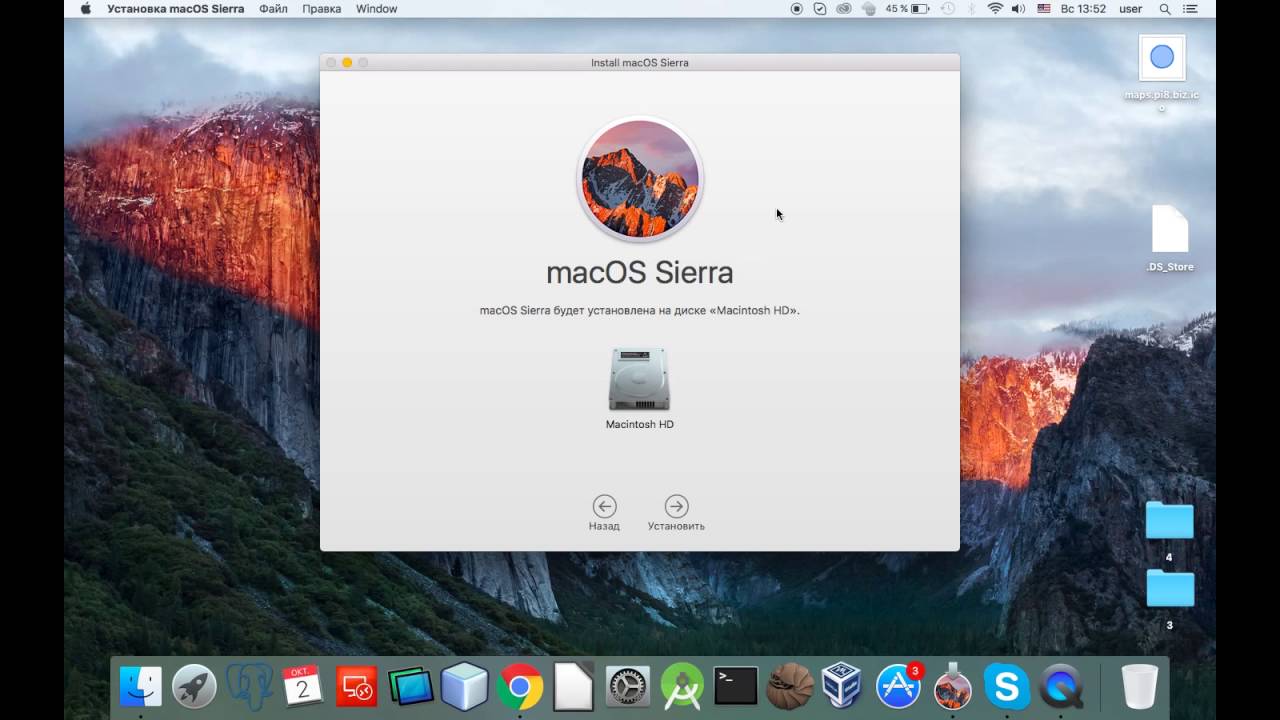This screenshot has width=1280, height=720.
Task: Open the blue cube Dock app
Action: [465, 687]
